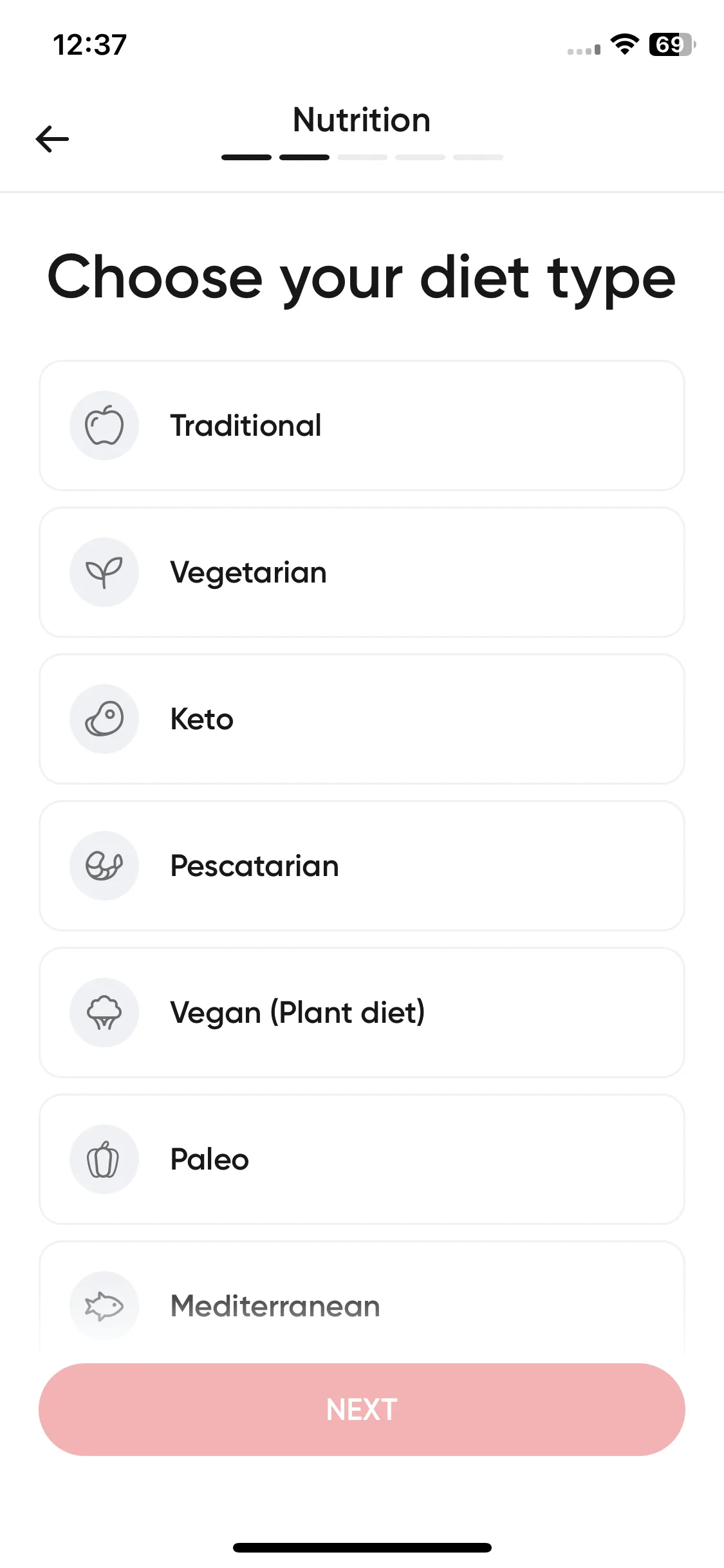Tap the steak icon for Keto
This screenshot has width=724, height=1568.
click(x=104, y=719)
